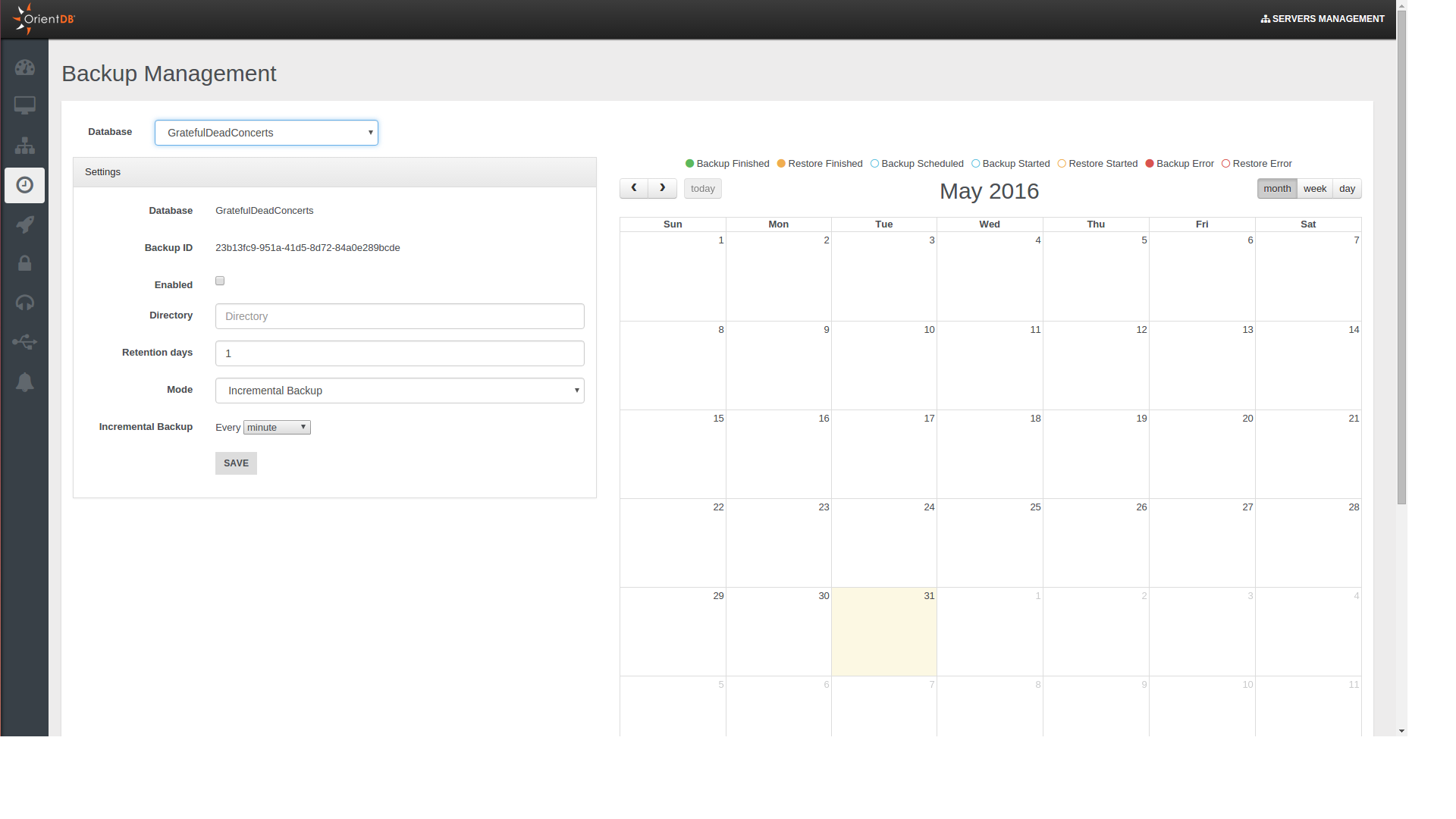Viewport: 1456px width, 819px height.
Task: Open the dashboard gauge sidebar icon
Action: (24, 67)
